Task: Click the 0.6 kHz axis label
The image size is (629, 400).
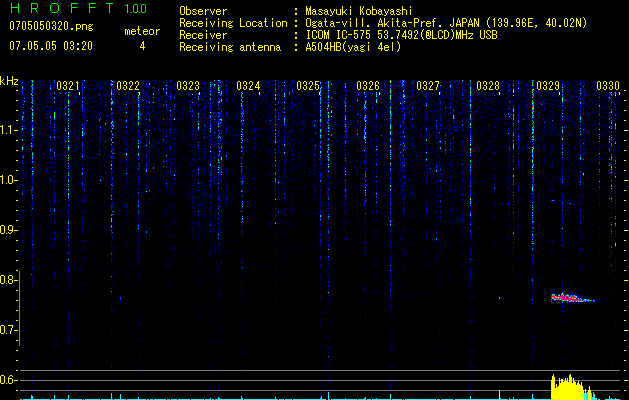Action: (8, 380)
